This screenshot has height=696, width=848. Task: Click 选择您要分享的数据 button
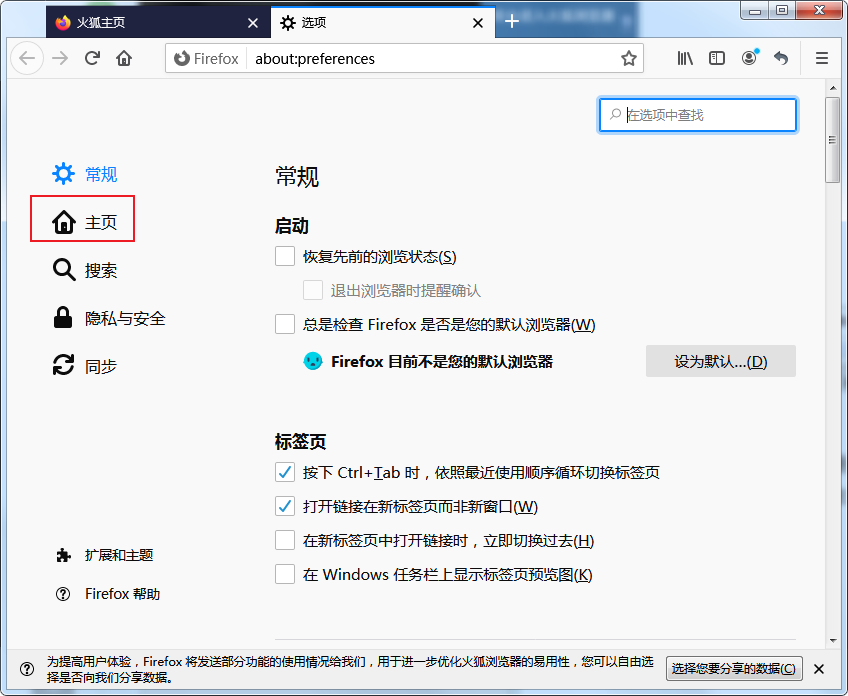click(734, 668)
